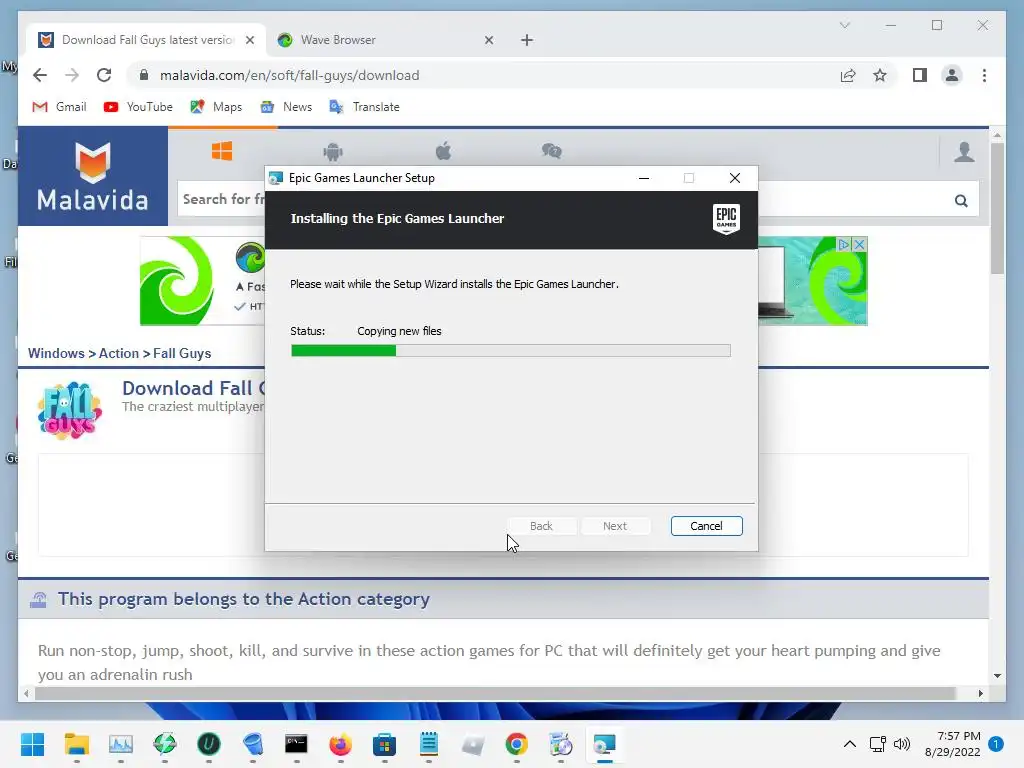The height and width of the screenshot is (768, 1024).
Task: Click Action breadcrumb link
Action: (119, 353)
